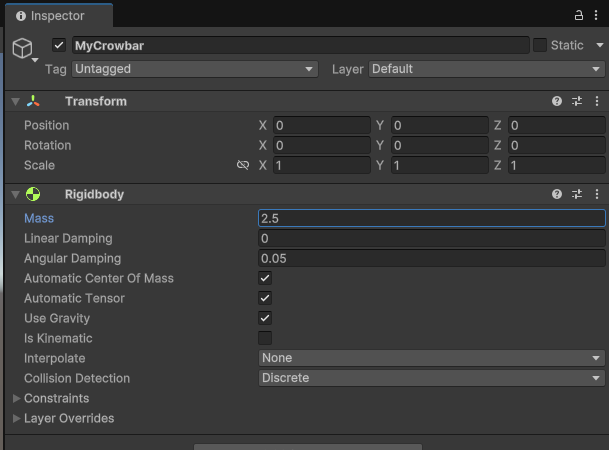Open the Interpolate dropdown set to None

tap(432, 358)
